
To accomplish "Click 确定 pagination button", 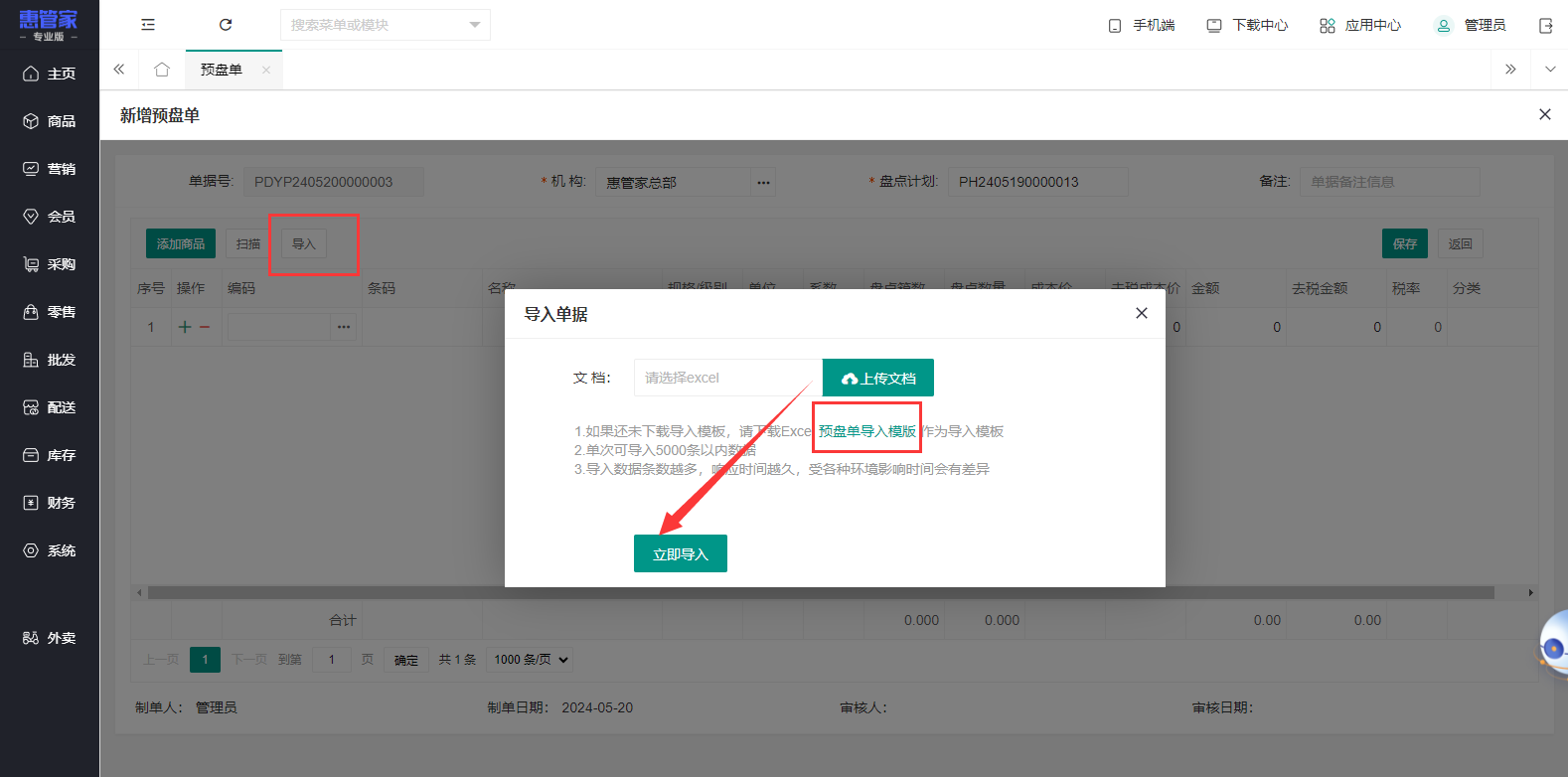I will click(406, 660).
